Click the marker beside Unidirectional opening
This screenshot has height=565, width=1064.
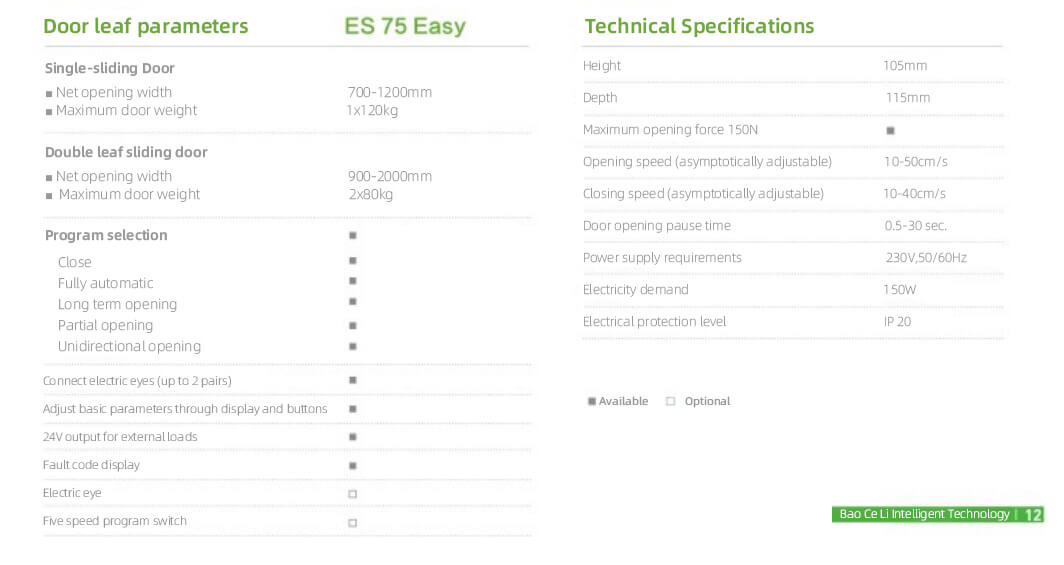[x=352, y=346]
